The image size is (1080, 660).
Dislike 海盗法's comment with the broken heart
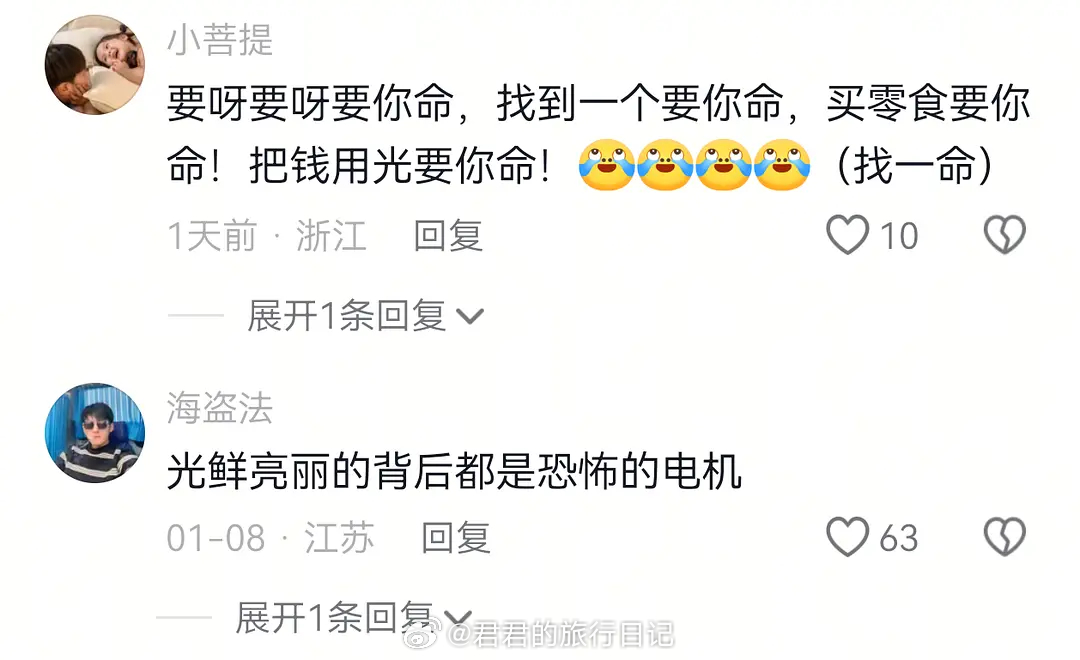pos(1004,537)
